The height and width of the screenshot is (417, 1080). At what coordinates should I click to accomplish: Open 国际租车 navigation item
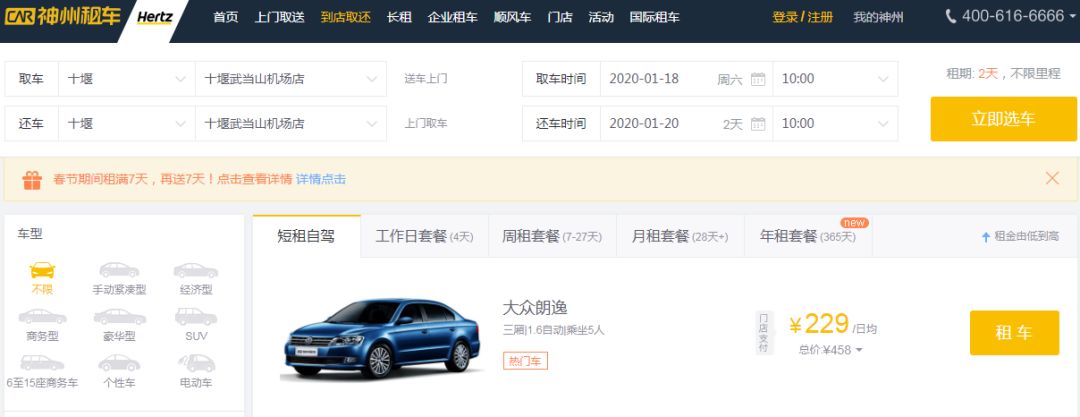click(x=654, y=17)
